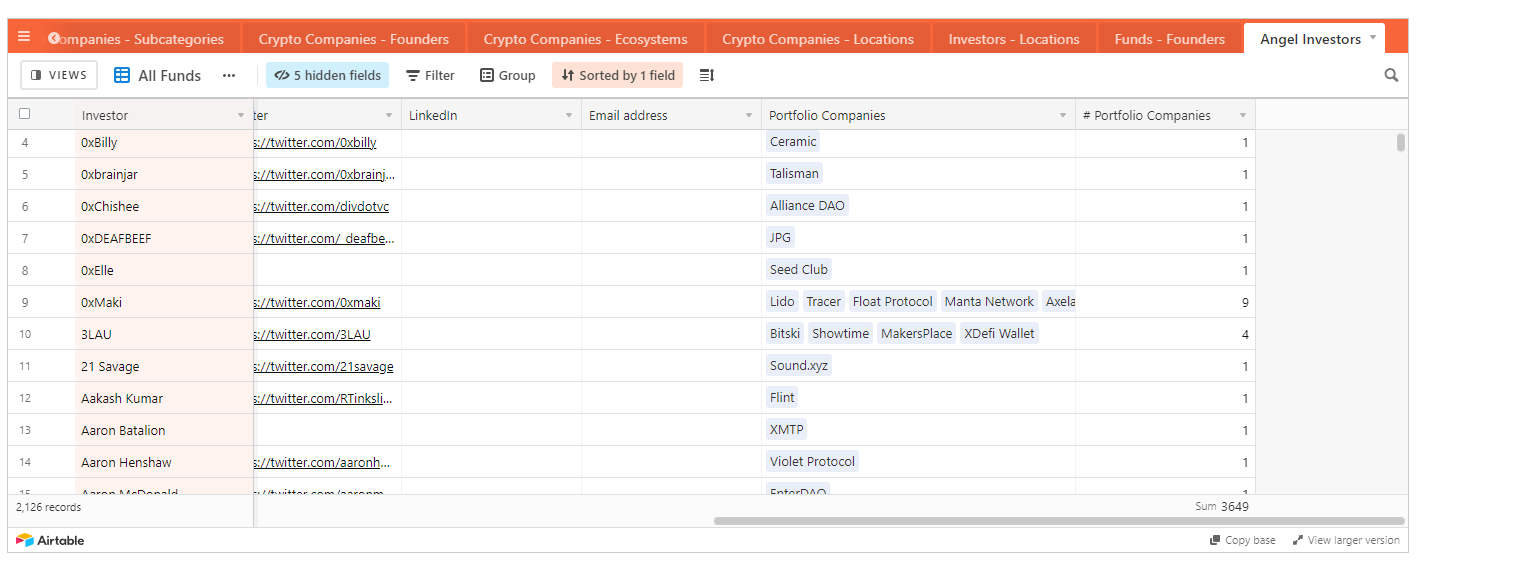Select investor cell 0xDEAFBEEF
The height and width of the screenshot is (567, 1534).
164,238
